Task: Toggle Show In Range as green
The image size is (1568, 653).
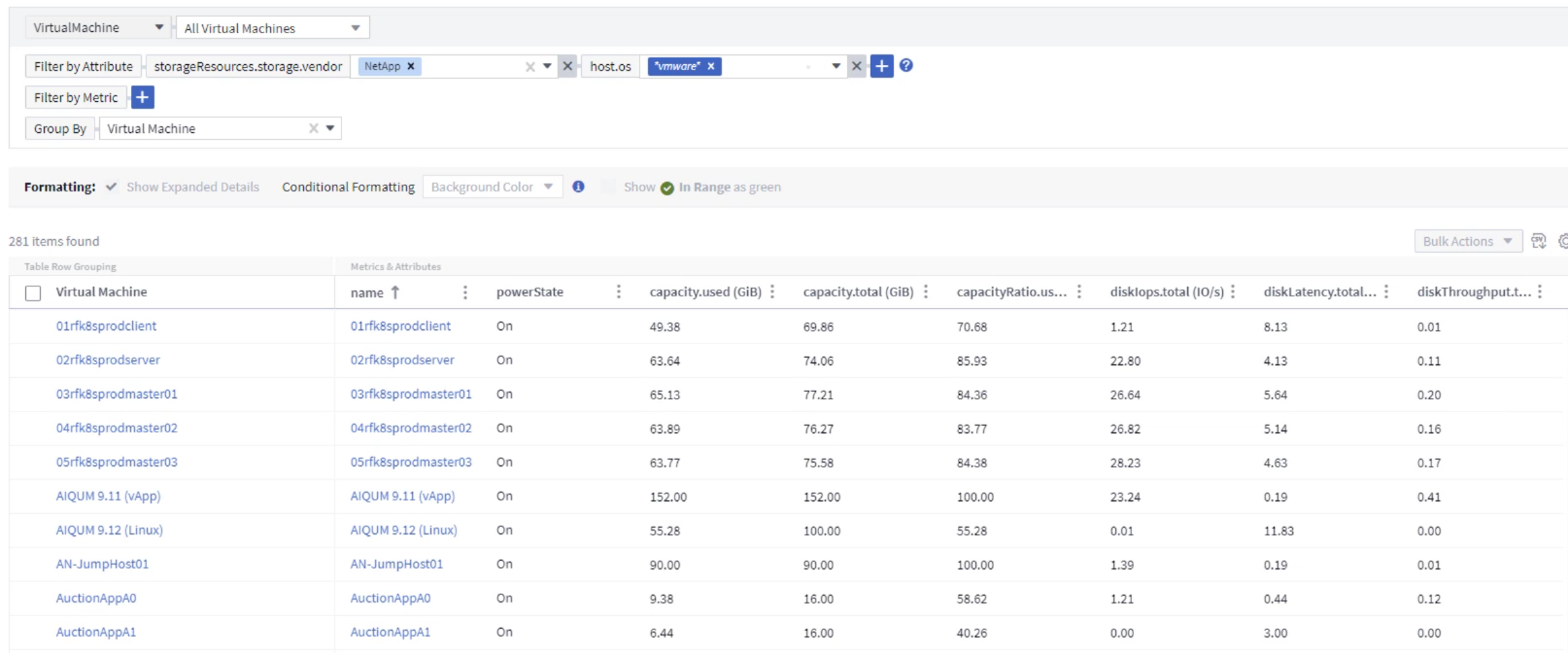Action: click(609, 187)
